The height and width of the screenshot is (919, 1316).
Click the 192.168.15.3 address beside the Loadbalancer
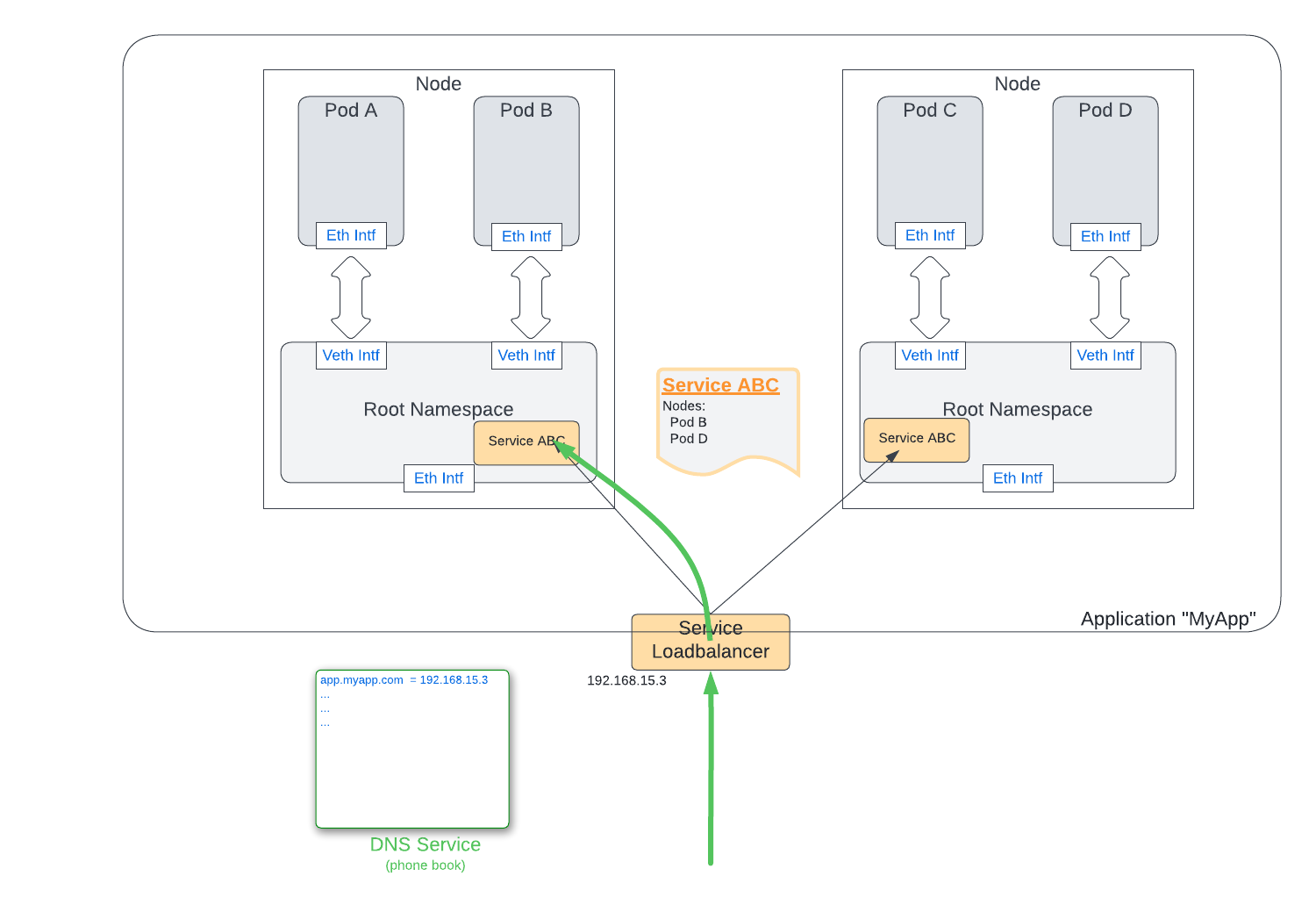626,680
